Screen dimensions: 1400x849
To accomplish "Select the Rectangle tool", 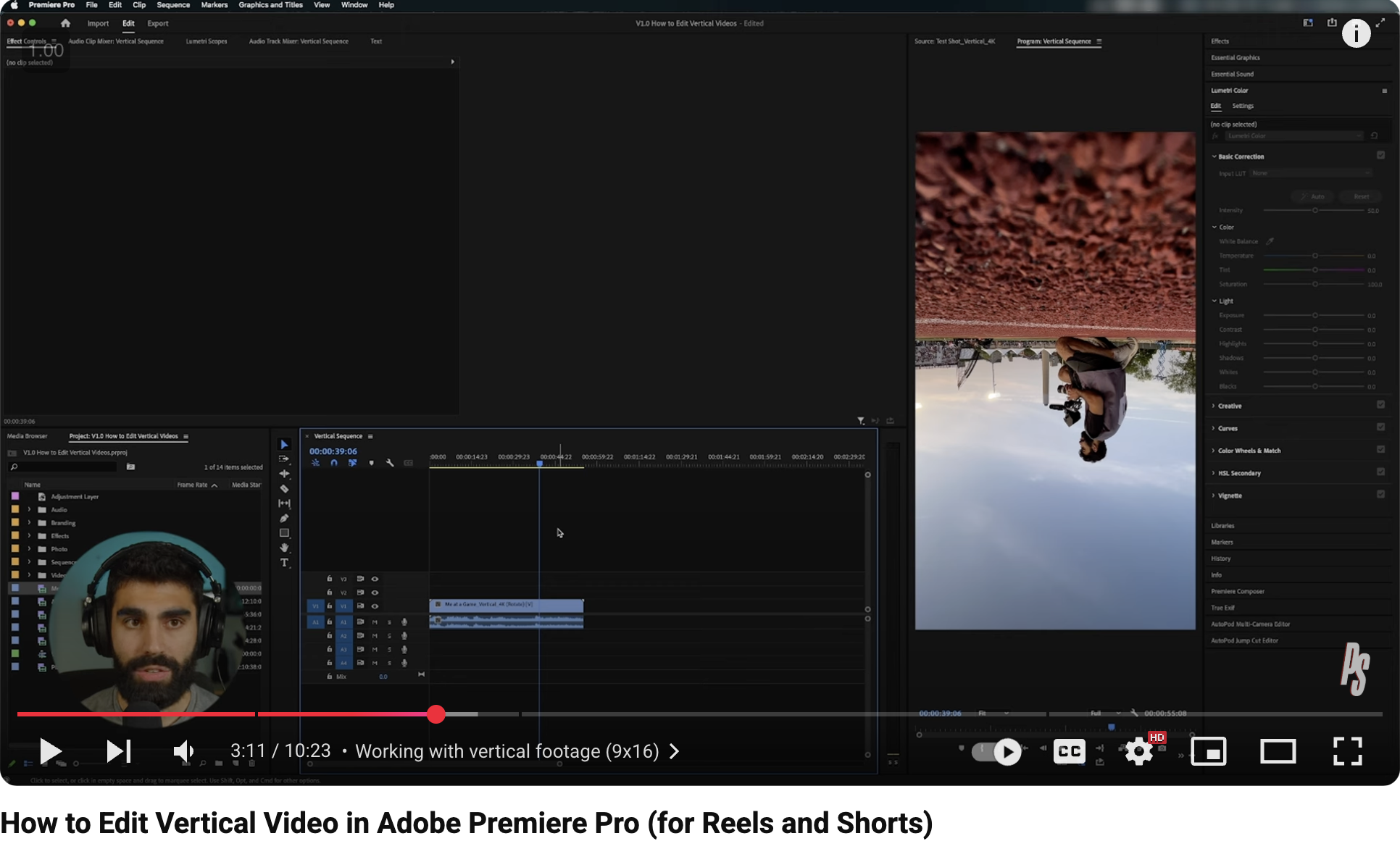I will [284, 533].
